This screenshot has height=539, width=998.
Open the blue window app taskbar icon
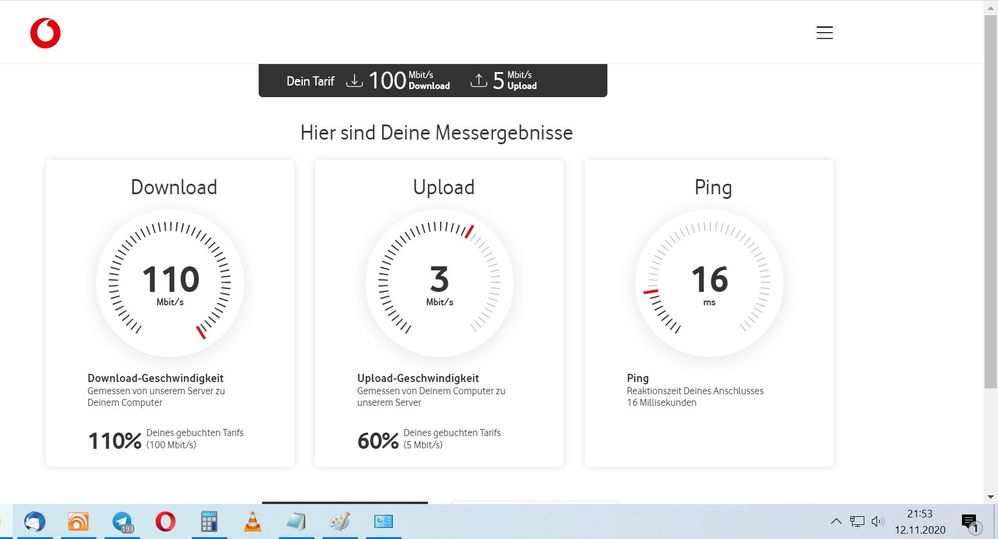[x=383, y=521]
